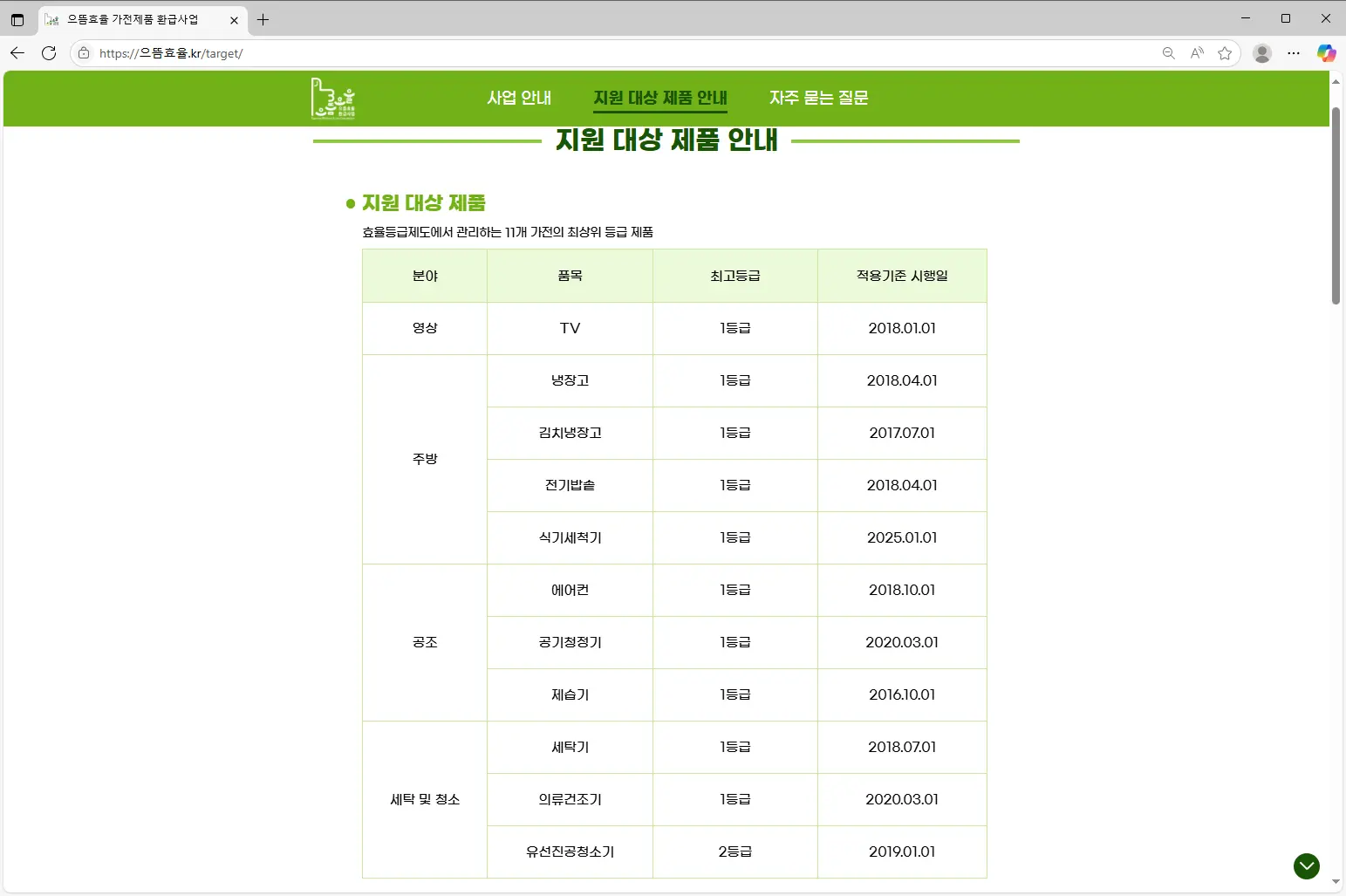This screenshot has width=1346, height=896.
Task: Click the 으뜸효율 site logo
Action: pyautogui.click(x=332, y=99)
